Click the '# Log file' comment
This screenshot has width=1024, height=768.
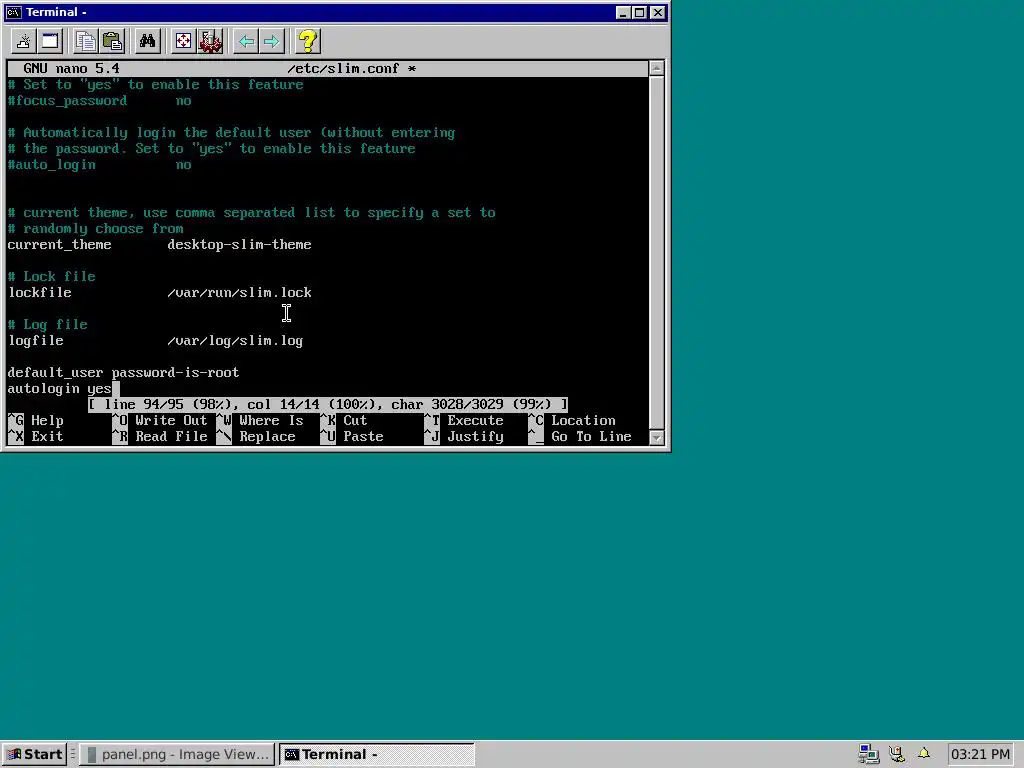coord(48,325)
